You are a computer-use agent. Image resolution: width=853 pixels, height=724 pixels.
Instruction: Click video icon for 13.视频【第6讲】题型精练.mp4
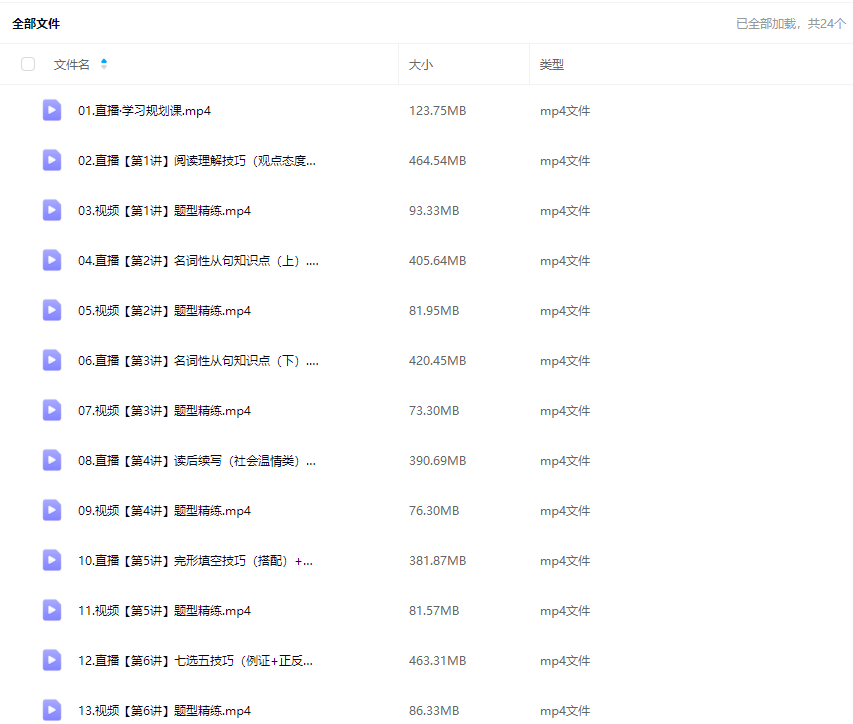point(52,710)
